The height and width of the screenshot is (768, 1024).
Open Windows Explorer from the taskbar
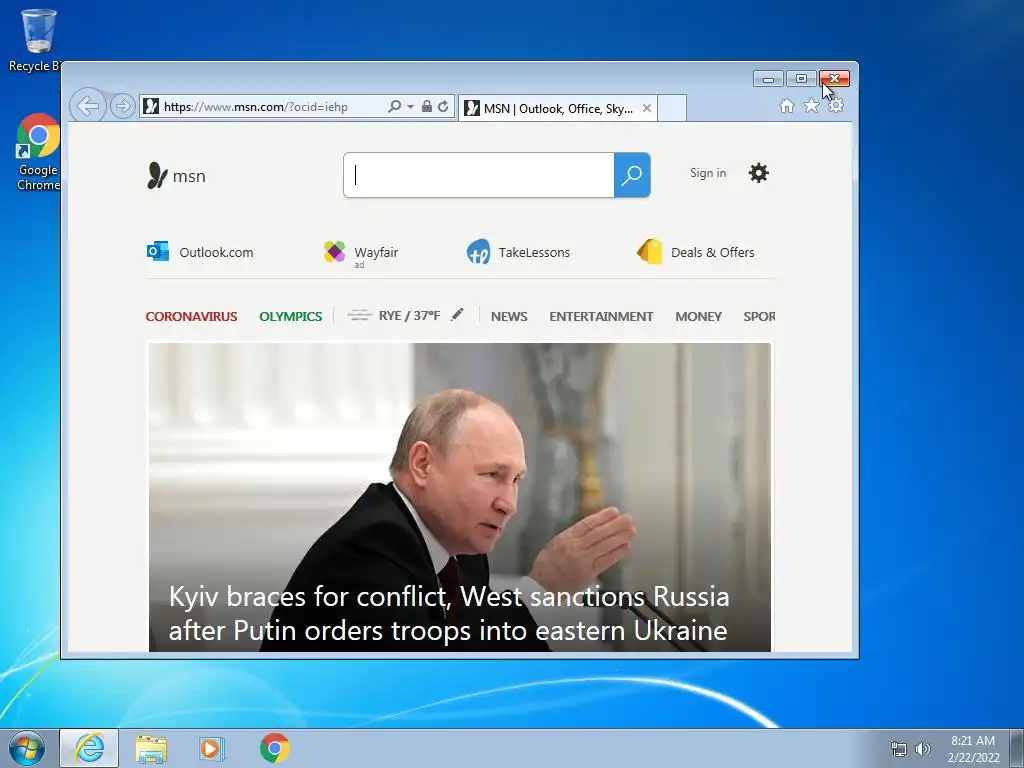pos(151,749)
